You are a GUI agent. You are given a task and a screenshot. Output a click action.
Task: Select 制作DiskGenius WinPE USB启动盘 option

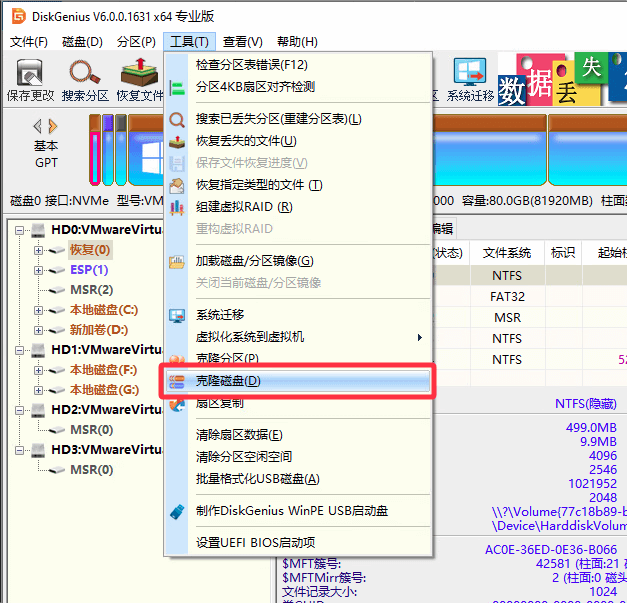coord(292,511)
